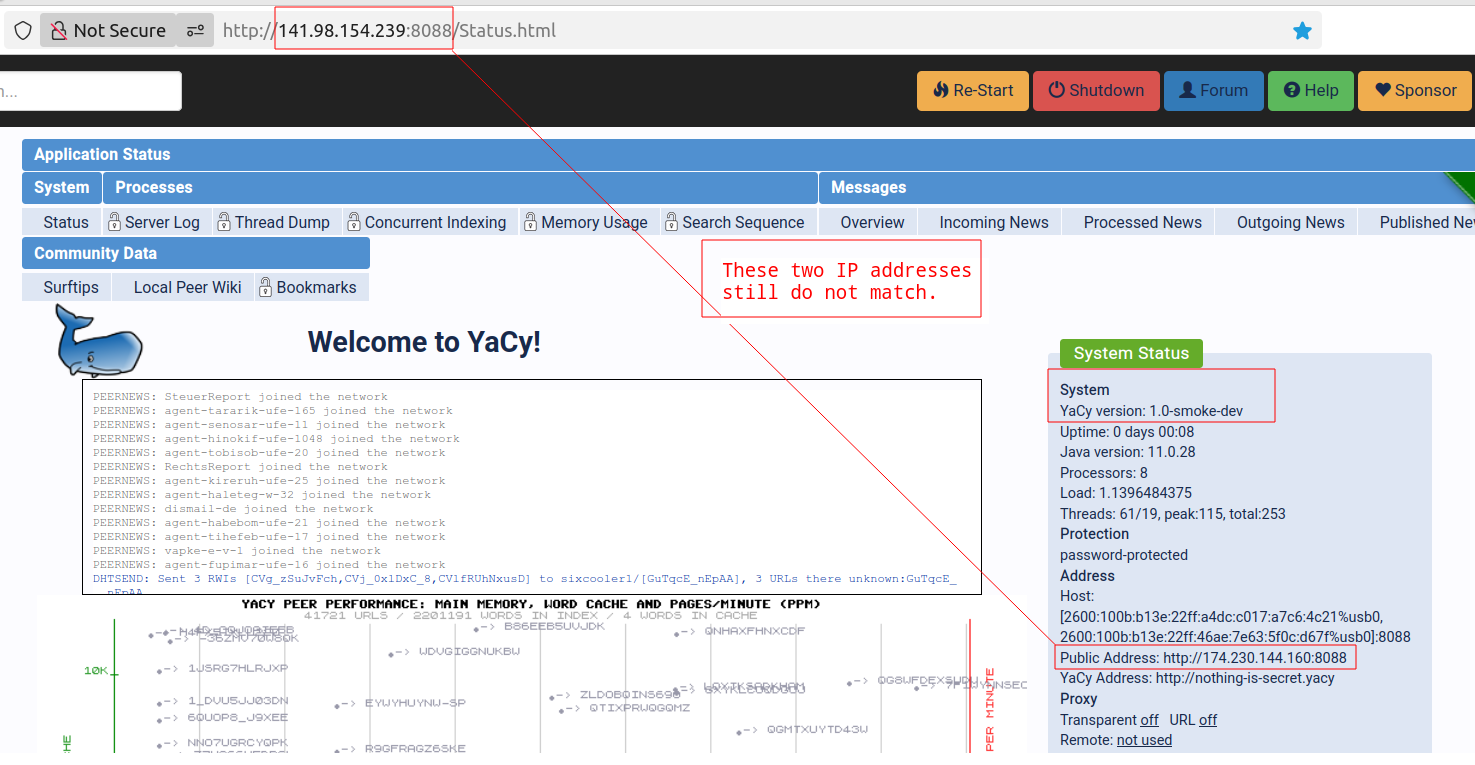Click the bookmark star icon in address bar

1302,31
